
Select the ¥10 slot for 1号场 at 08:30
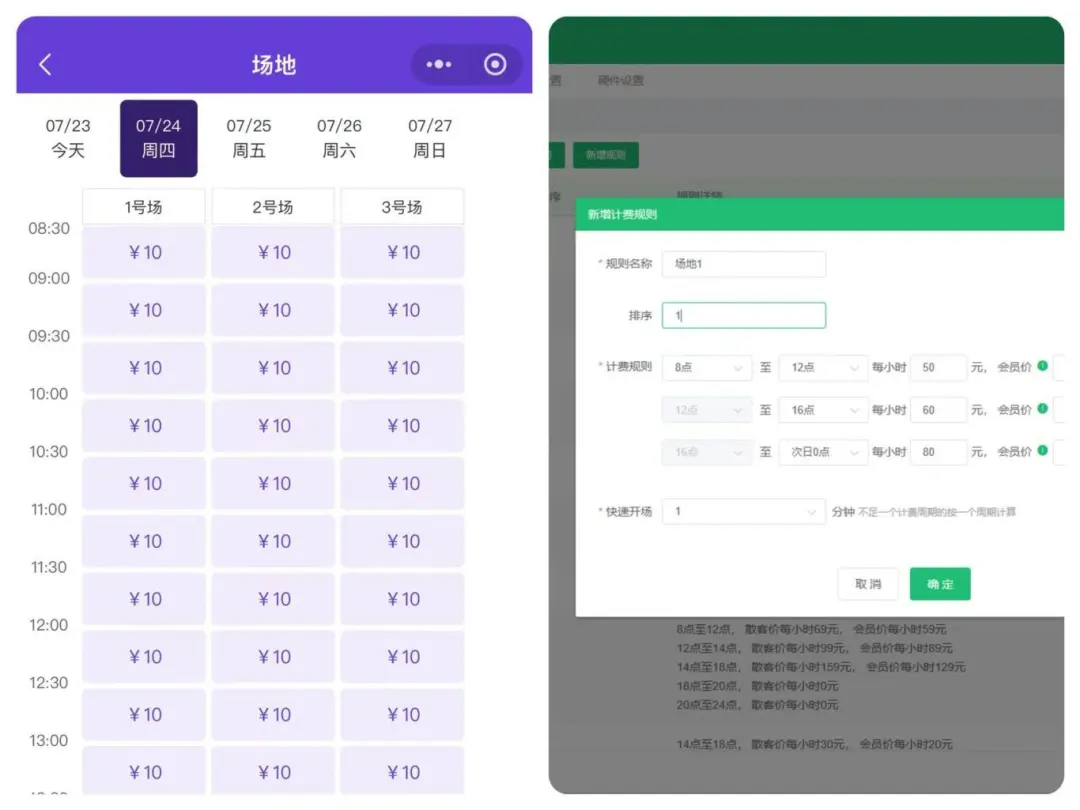point(143,252)
